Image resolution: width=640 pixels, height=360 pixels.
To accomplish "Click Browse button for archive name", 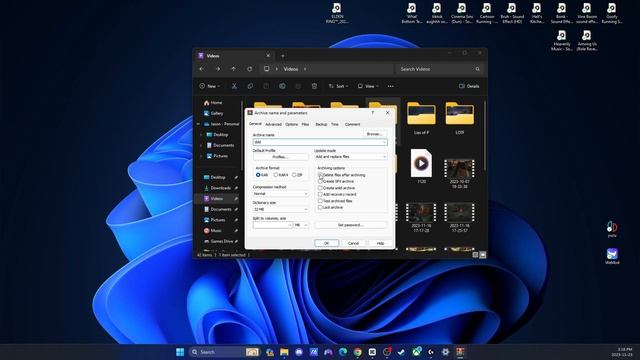I will pos(374,134).
